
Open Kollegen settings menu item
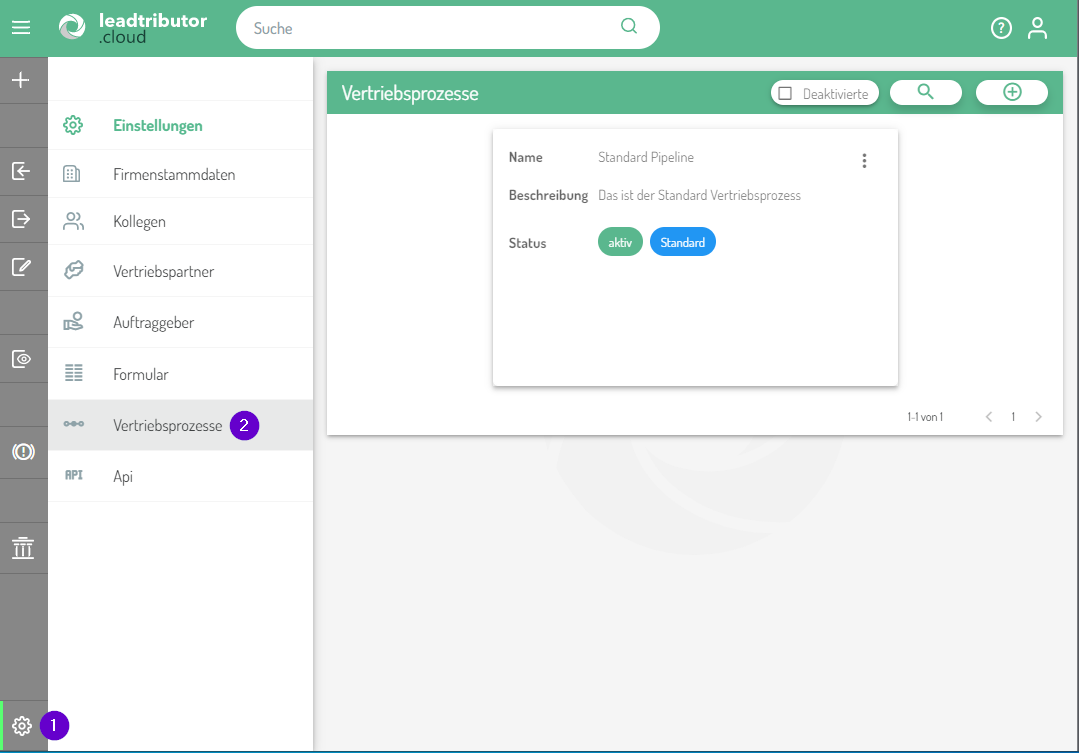point(139,222)
